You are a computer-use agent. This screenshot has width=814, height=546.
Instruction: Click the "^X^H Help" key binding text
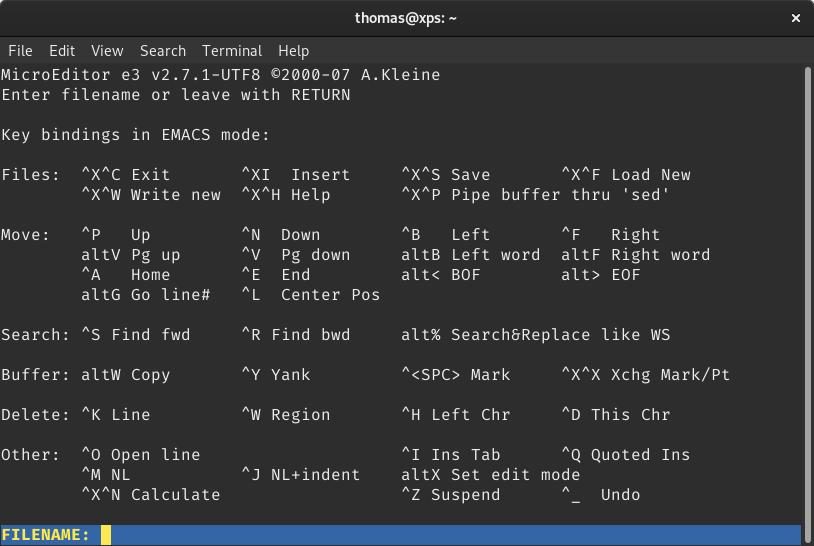point(286,195)
